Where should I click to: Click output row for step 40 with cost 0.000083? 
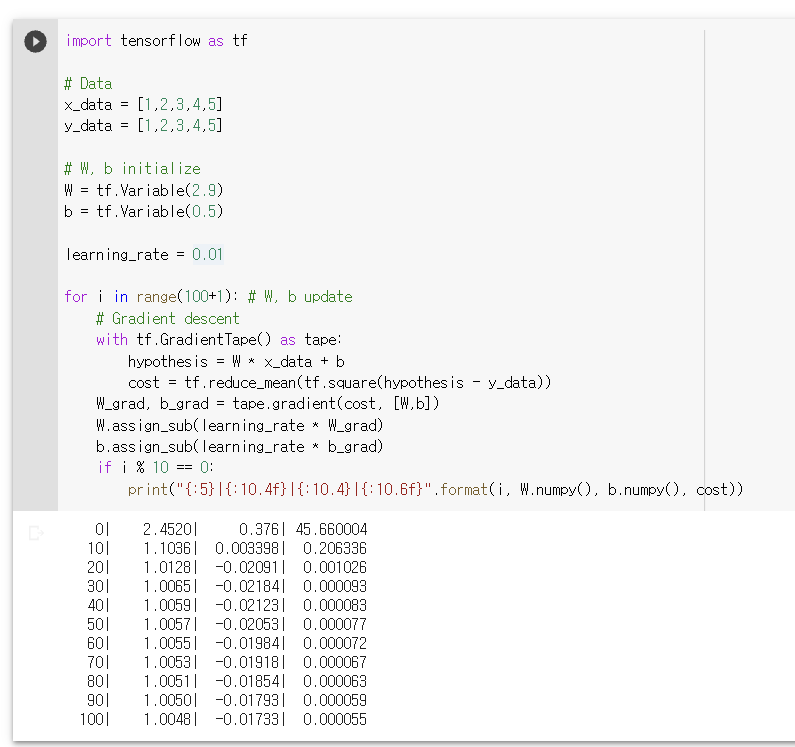(227, 606)
